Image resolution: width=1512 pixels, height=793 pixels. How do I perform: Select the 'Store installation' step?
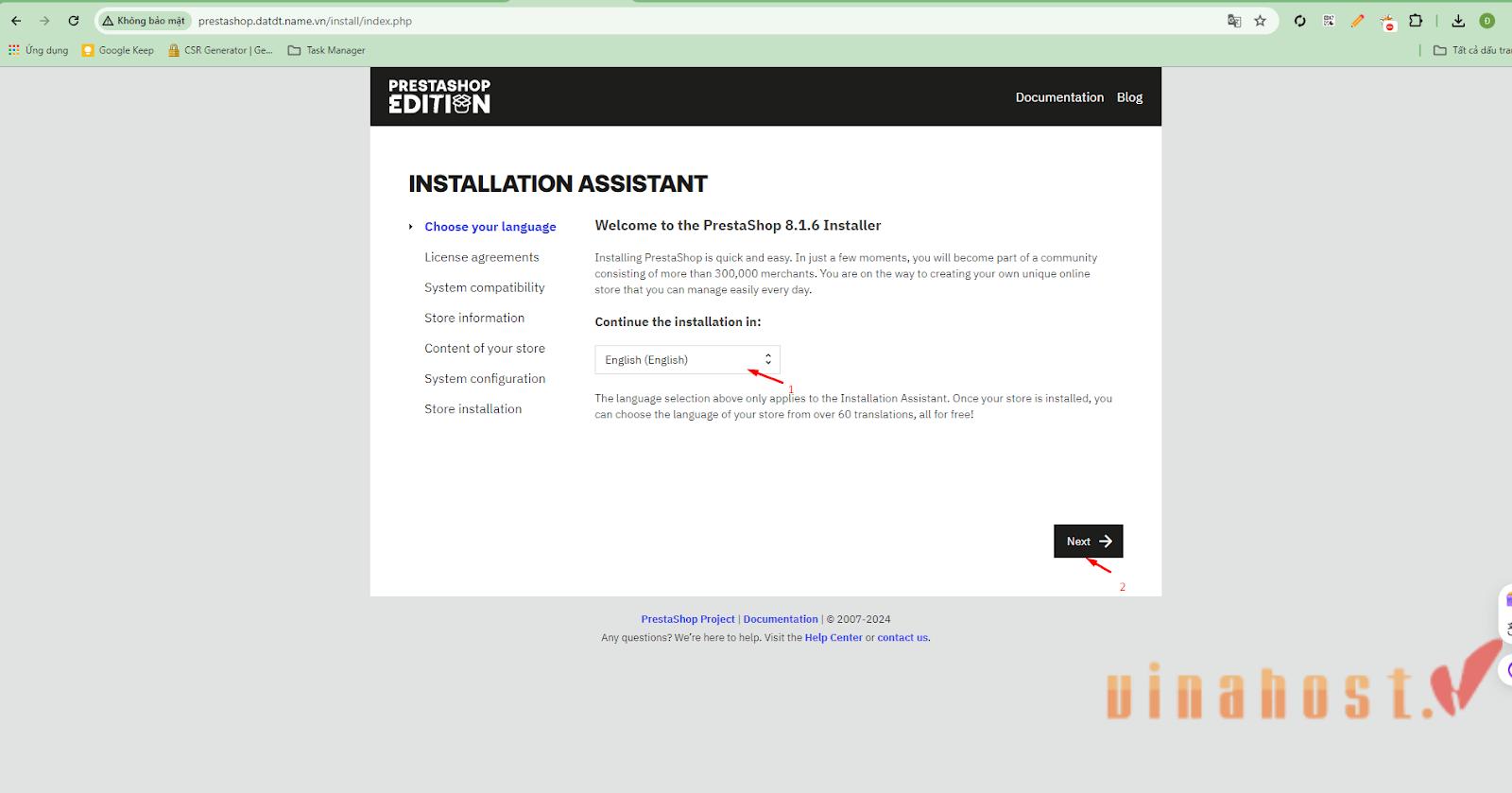pos(473,408)
